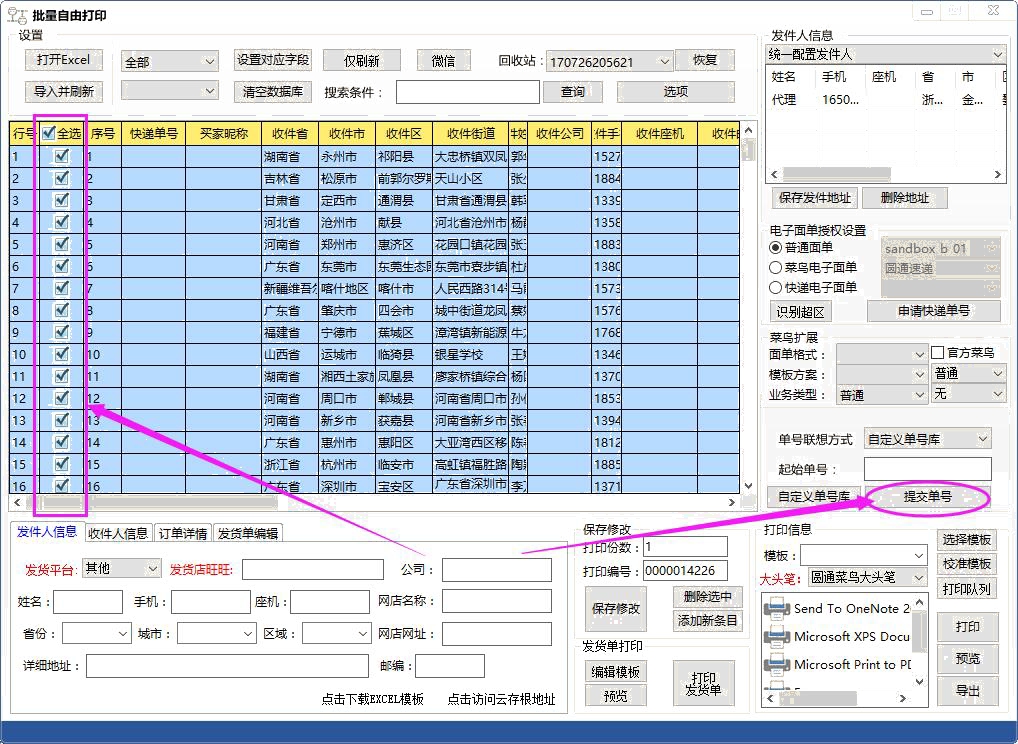Select the 菜鸟电子面单 radio button
This screenshot has height=744, width=1018.
775,267
